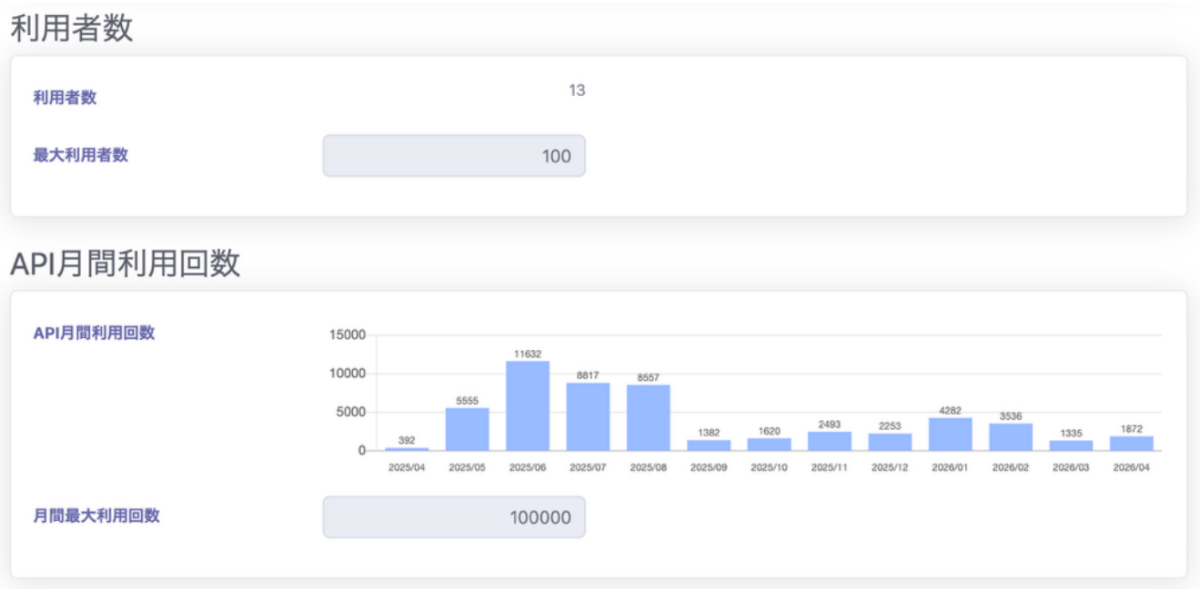Click the 最大利用者数 input field
This screenshot has width=1200, height=589.
point(453,156)
